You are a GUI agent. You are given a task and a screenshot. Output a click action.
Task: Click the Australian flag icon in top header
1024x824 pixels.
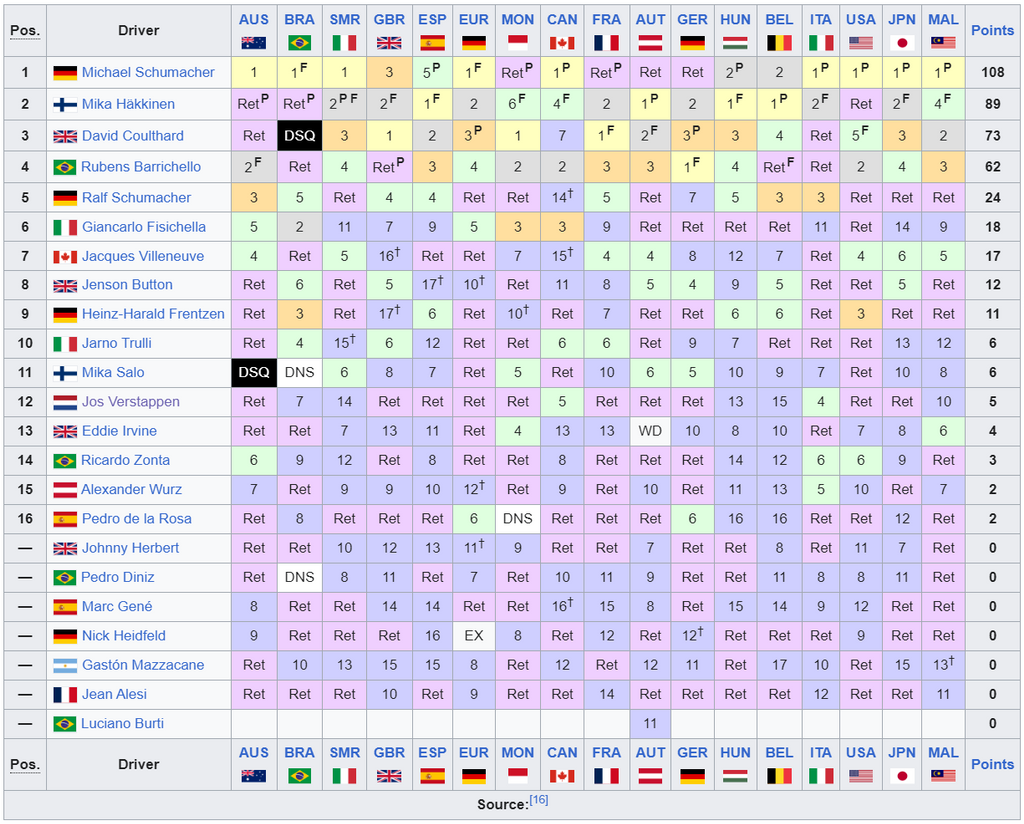(253, 43)
